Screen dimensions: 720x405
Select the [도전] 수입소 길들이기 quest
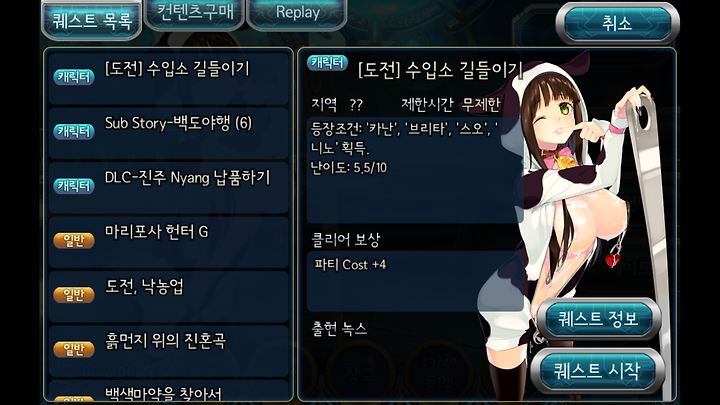169,79
